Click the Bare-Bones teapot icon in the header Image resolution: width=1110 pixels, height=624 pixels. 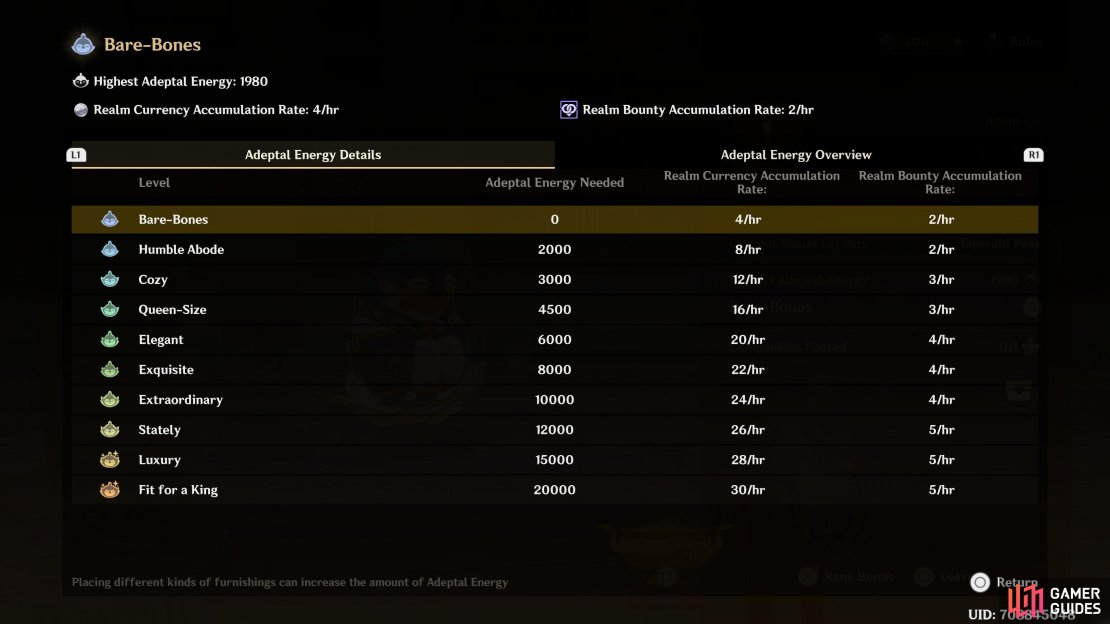click(83, 45)
